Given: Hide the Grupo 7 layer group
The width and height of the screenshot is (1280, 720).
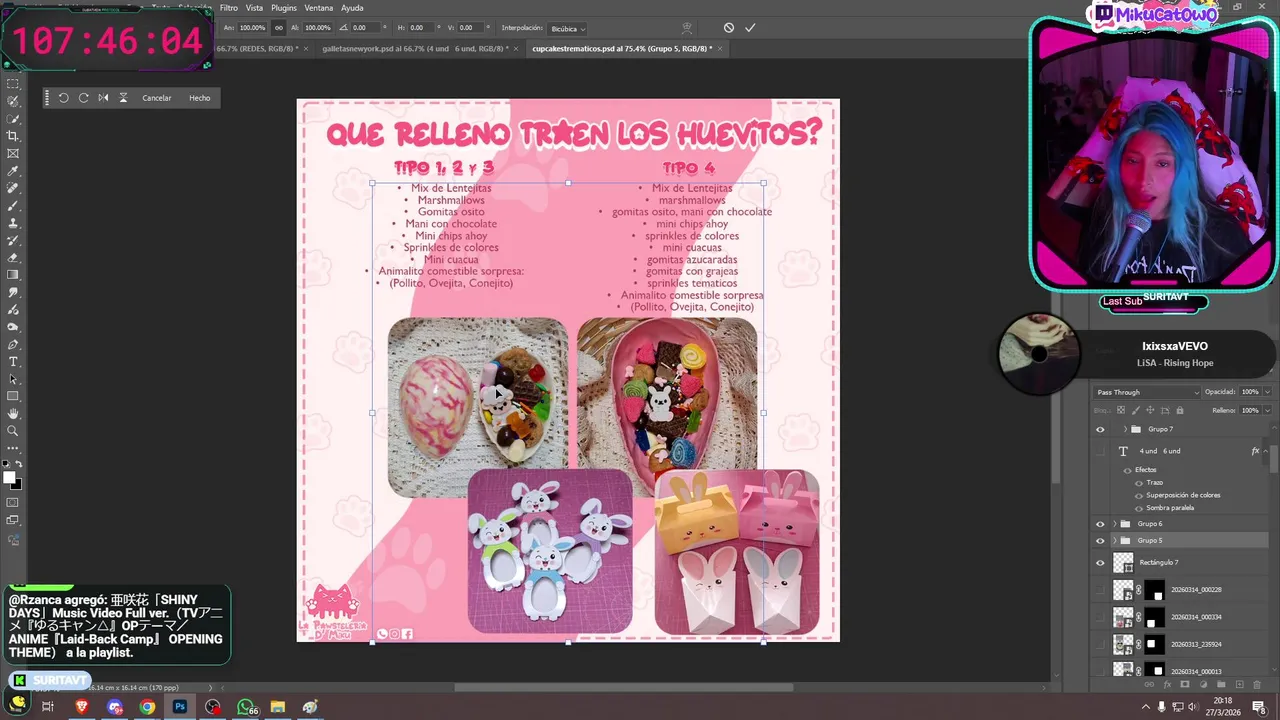Looking at the screenshot, I should [1100, 429].
